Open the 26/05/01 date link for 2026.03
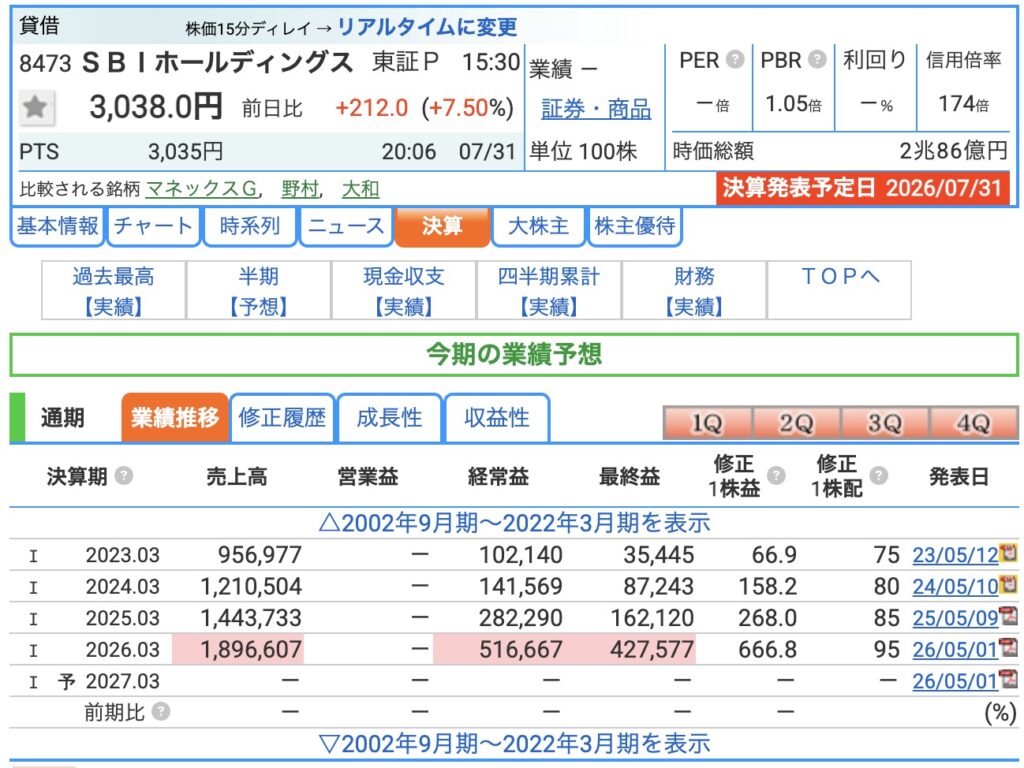1024x768 pixels. coord(955,650)
